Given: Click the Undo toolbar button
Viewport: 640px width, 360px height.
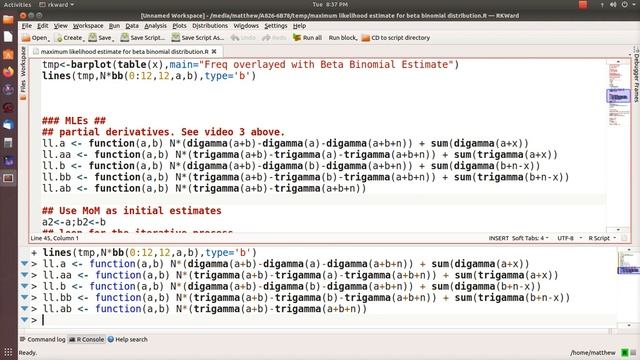Looking at the screenshot, I should (x=243, y=38).
